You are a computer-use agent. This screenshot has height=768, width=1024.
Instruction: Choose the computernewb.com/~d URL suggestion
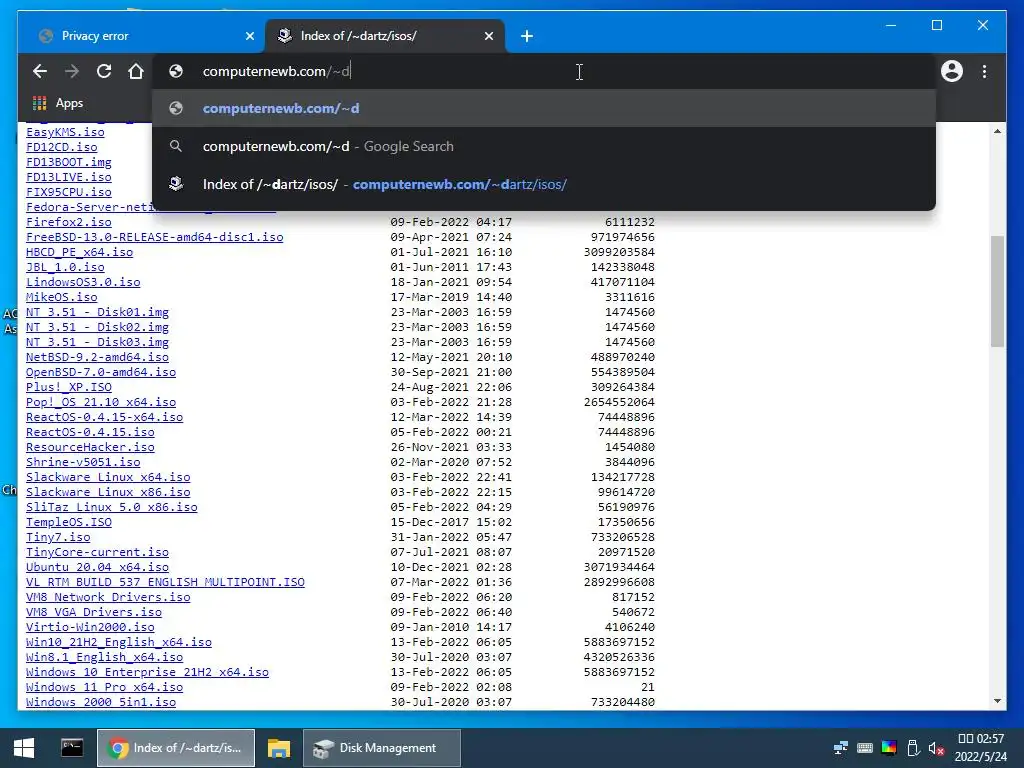[x=543, y=108]
